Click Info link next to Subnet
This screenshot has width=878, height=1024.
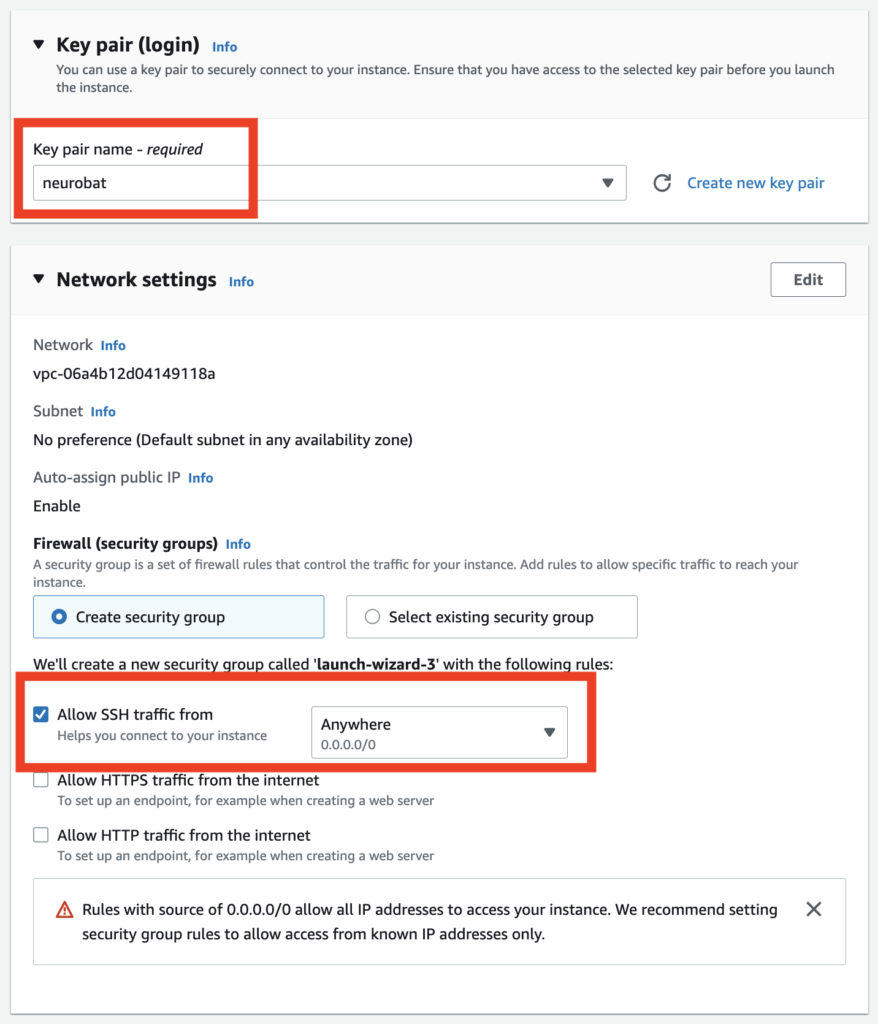(103, 412)
